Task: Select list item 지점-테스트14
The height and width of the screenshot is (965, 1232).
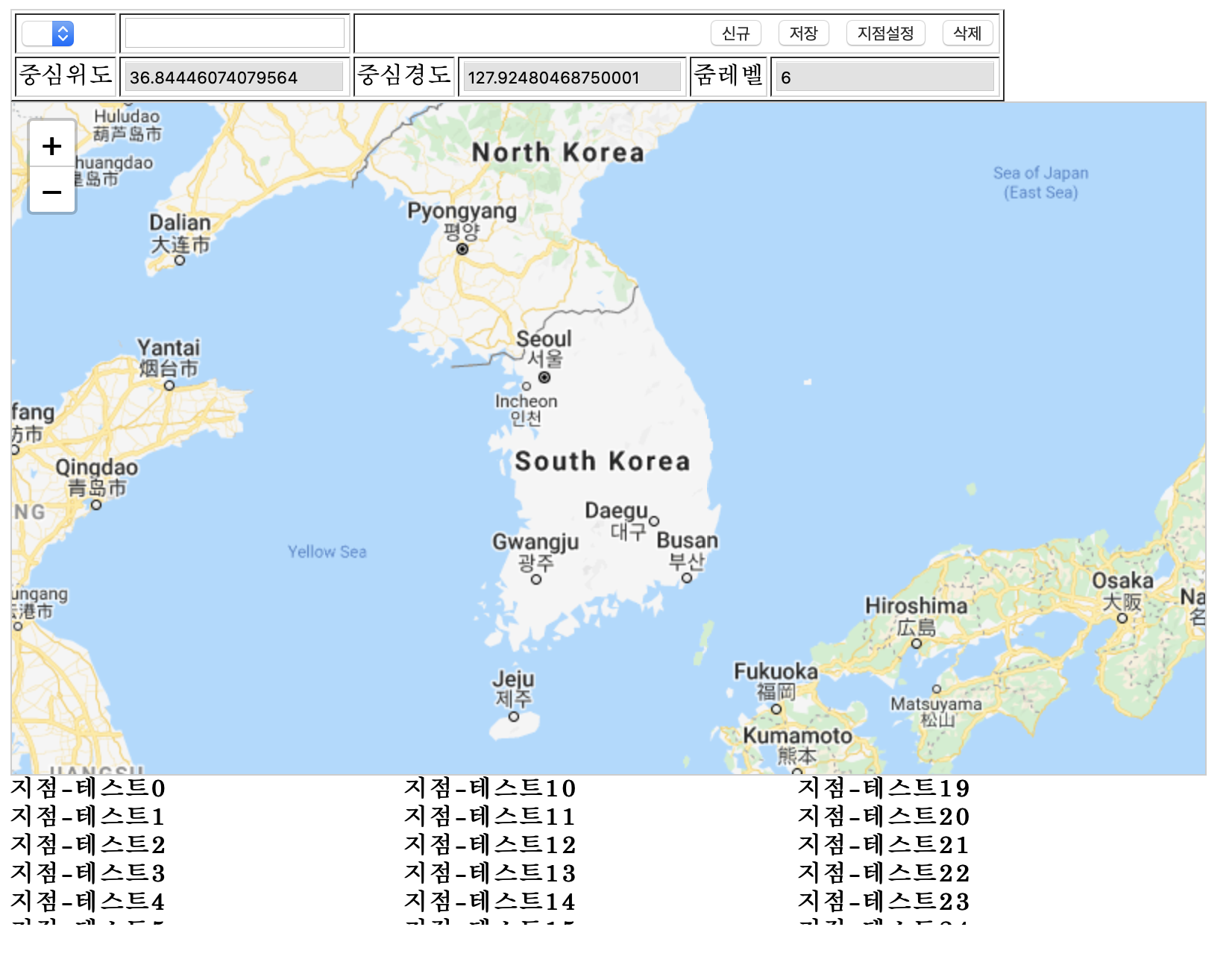Action: pyautogui.click(x=490, y=902)
